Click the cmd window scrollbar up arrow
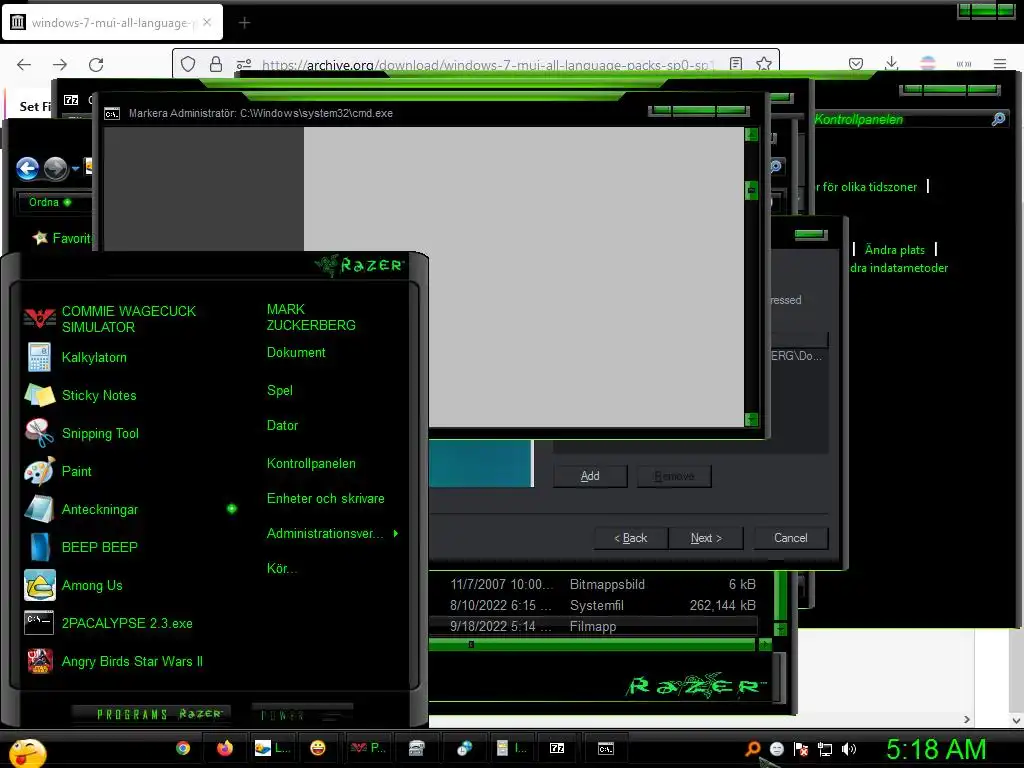 tap(752, 135)
